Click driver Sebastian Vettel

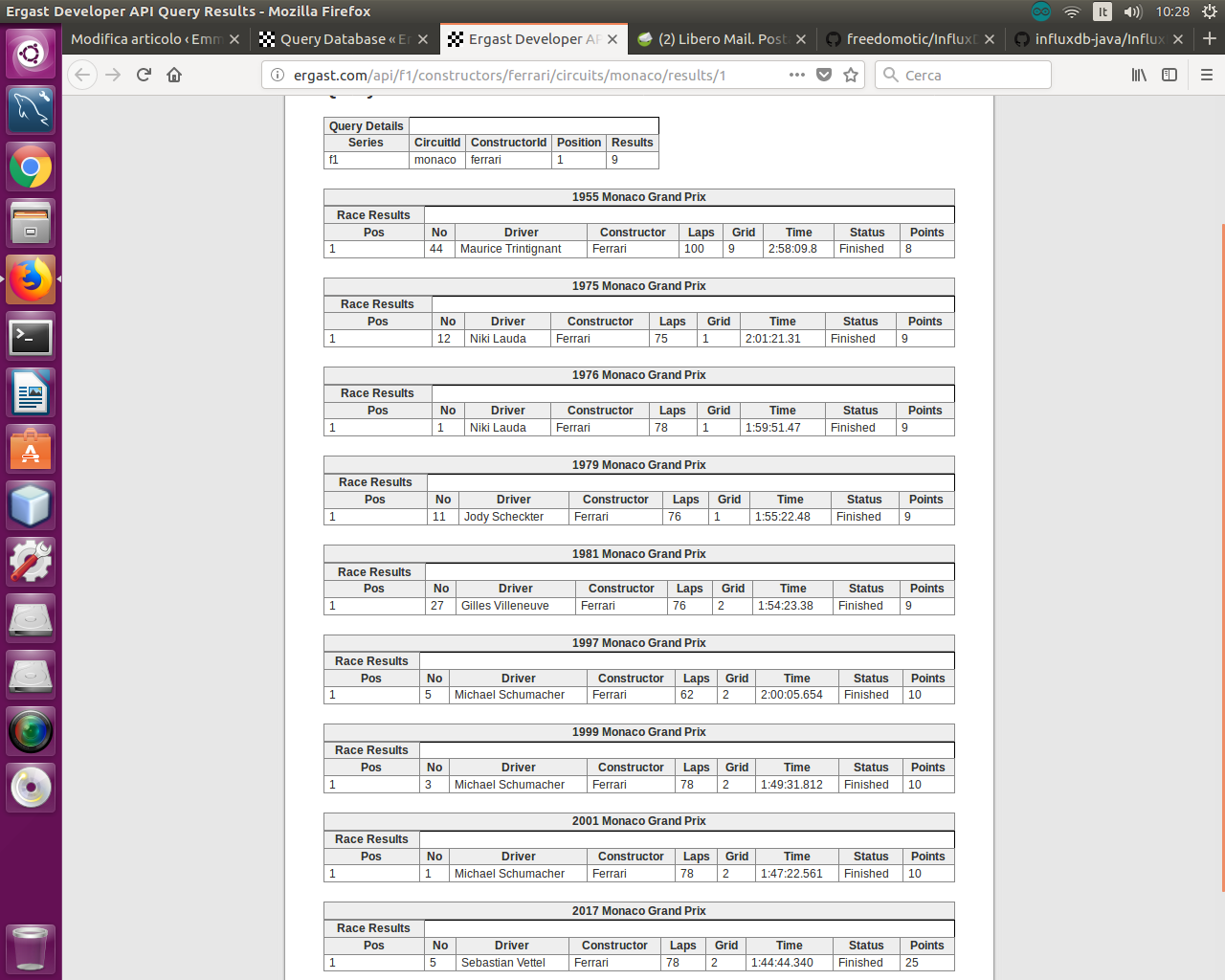pos(503,963)
